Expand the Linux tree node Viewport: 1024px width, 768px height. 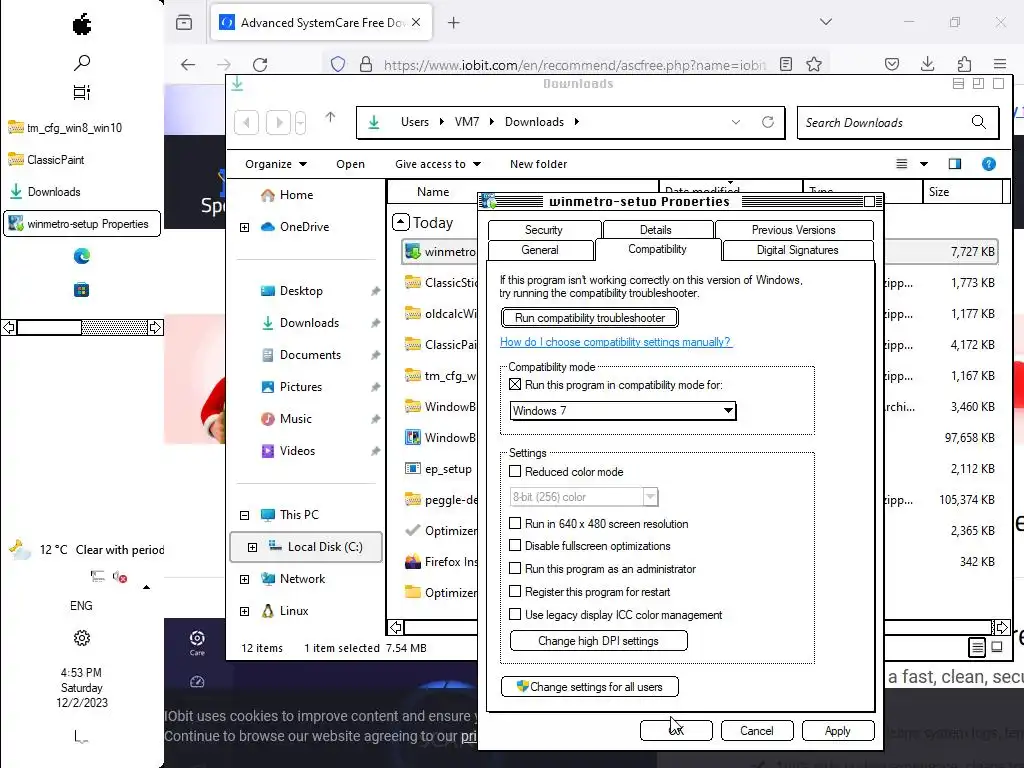tap(244, 611)
